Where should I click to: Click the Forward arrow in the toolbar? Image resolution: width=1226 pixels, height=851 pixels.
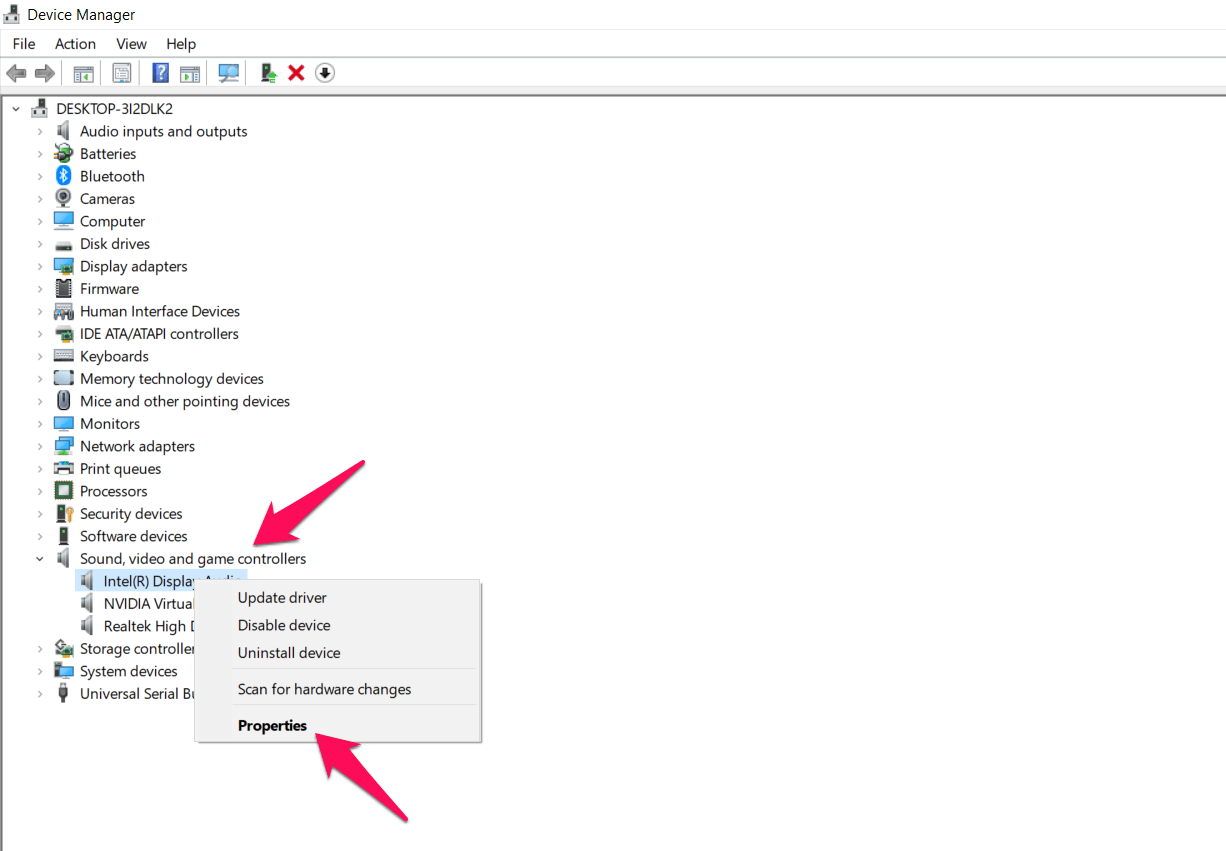[x=44, y=73]
